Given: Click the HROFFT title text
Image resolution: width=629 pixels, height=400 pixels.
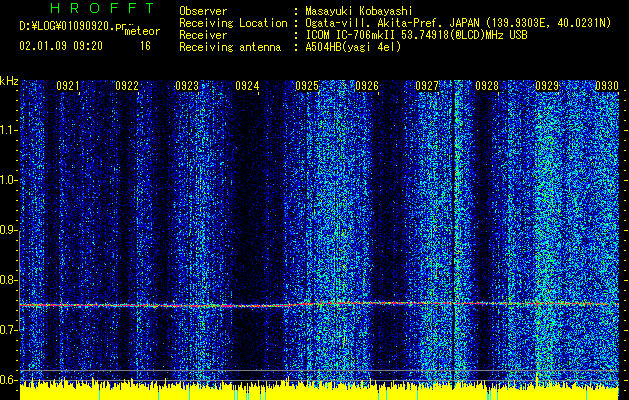Looking at the screenshot, I should click(103, 8).
